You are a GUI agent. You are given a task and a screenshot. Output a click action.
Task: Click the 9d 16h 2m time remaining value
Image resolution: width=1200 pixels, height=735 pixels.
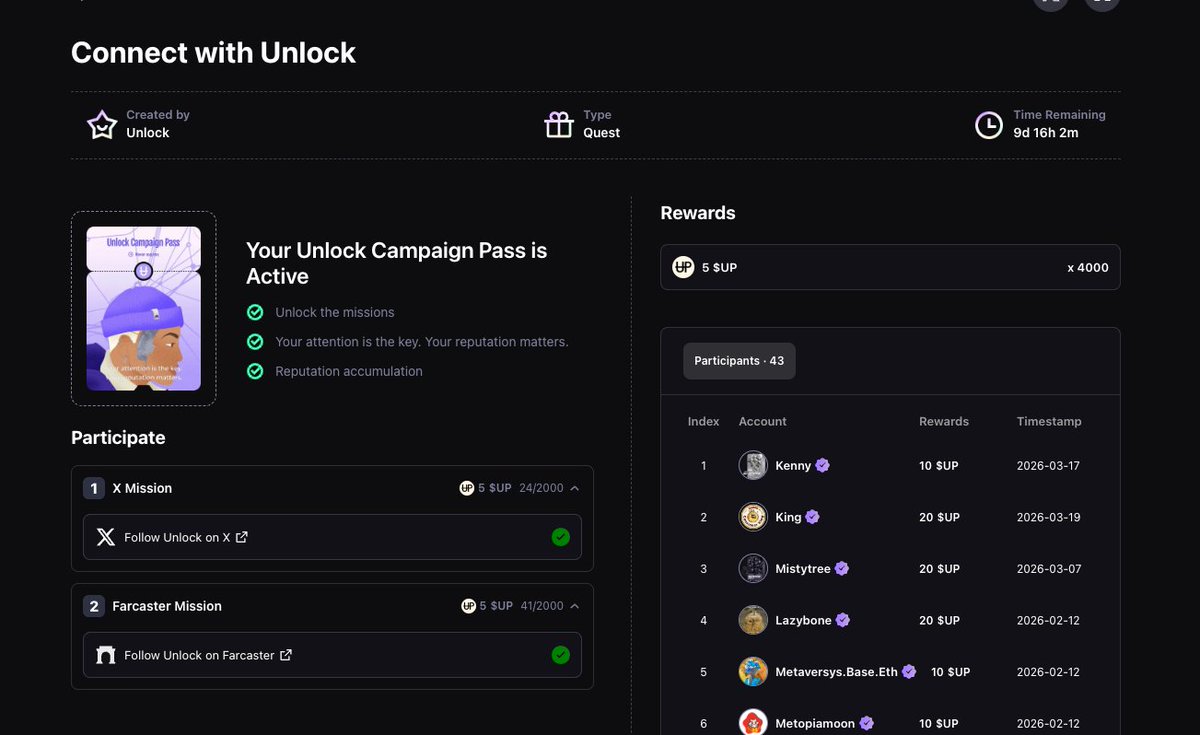click(x=1046, y=133)
